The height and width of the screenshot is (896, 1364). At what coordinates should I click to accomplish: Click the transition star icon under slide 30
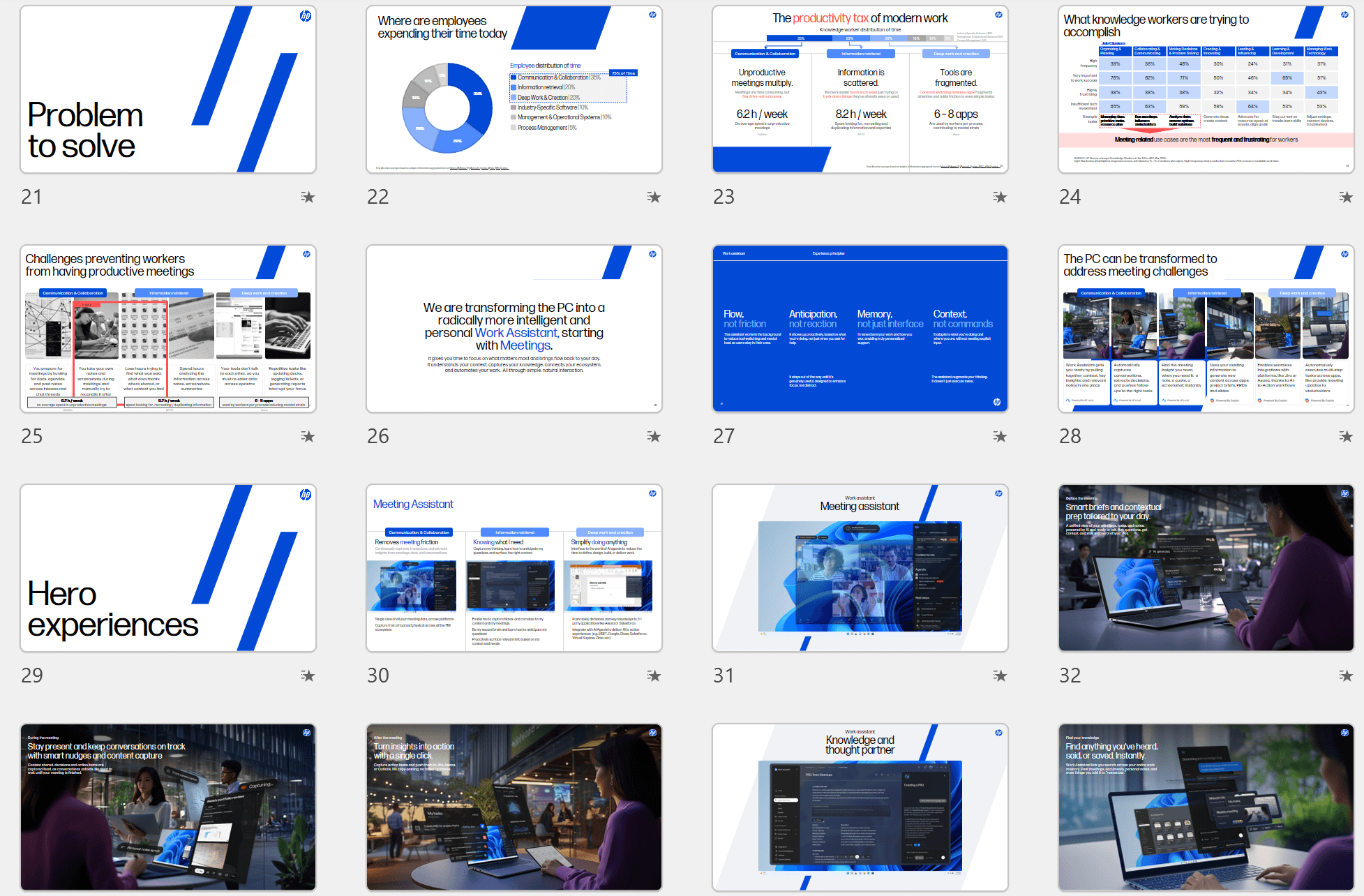point(654,675)
